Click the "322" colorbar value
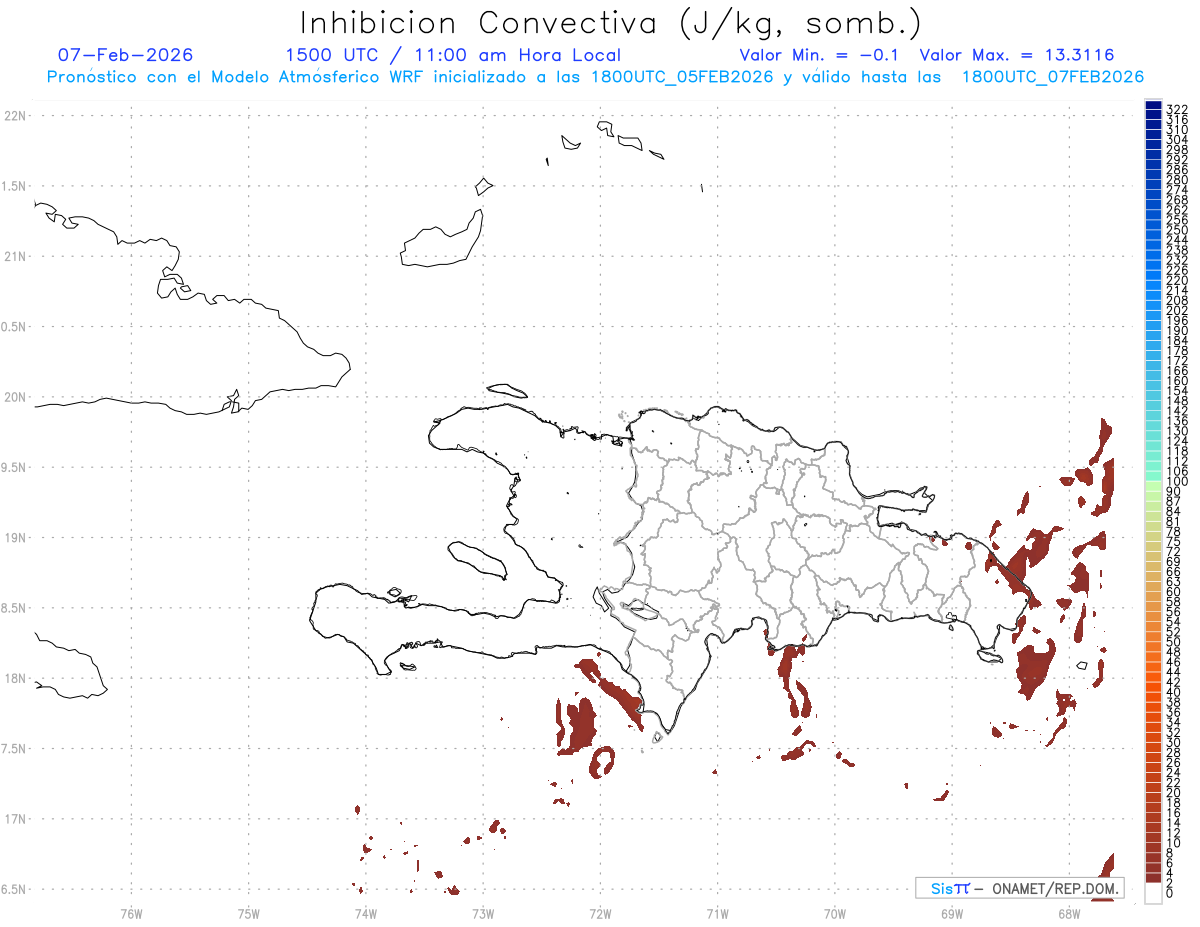 pos(1177,108)
